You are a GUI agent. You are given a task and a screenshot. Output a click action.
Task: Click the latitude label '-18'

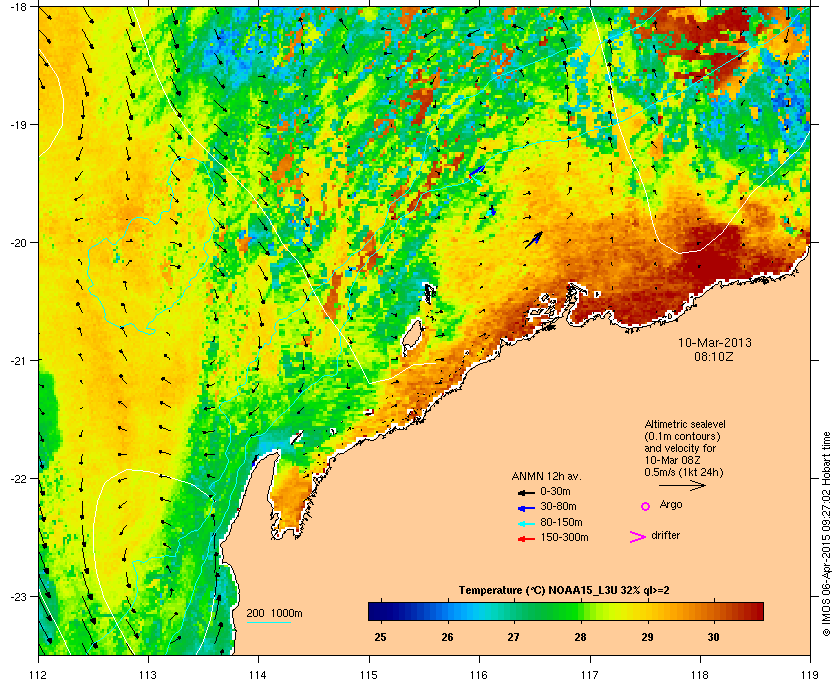pos(18,6)
